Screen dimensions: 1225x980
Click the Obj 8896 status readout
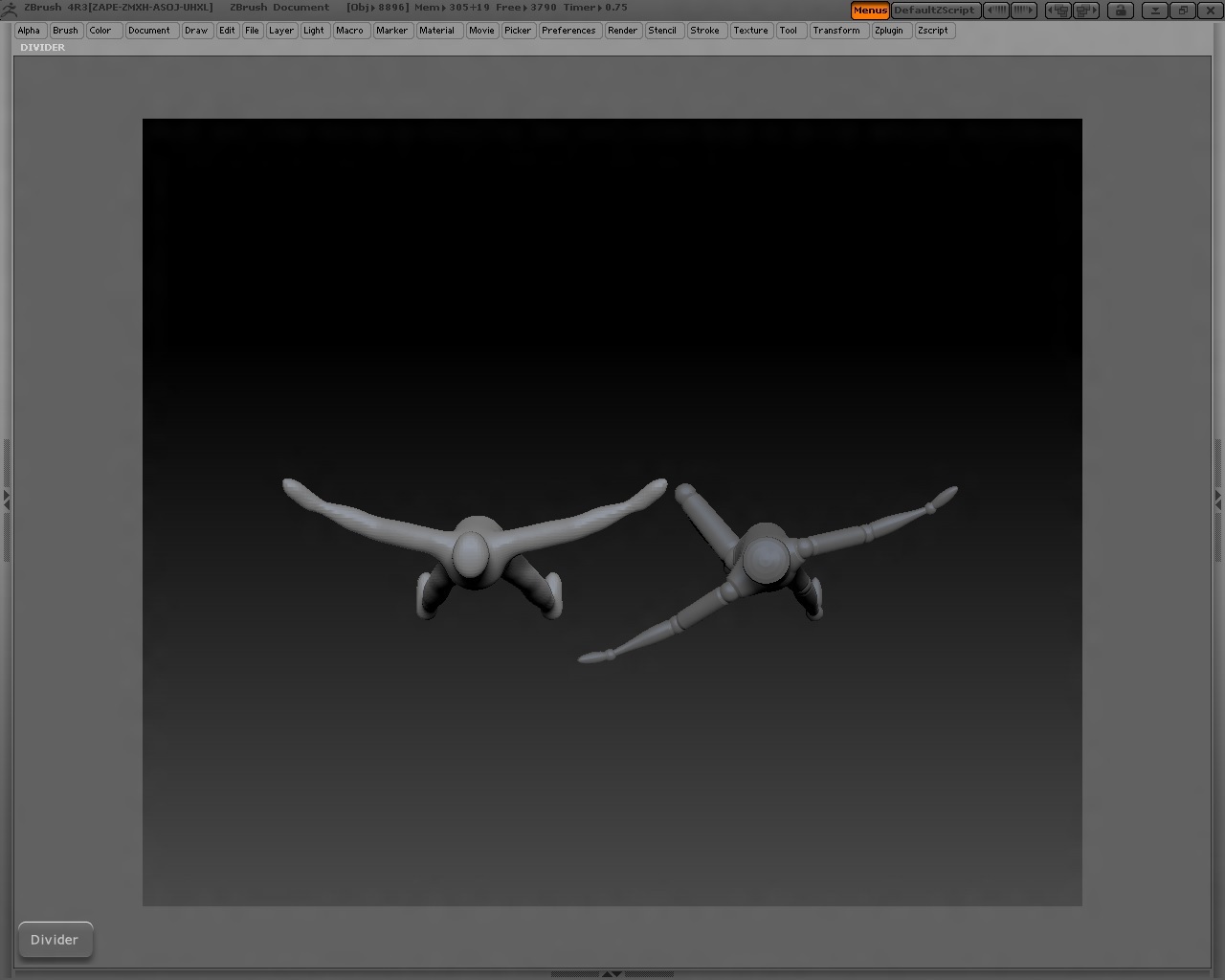(378, 8)
